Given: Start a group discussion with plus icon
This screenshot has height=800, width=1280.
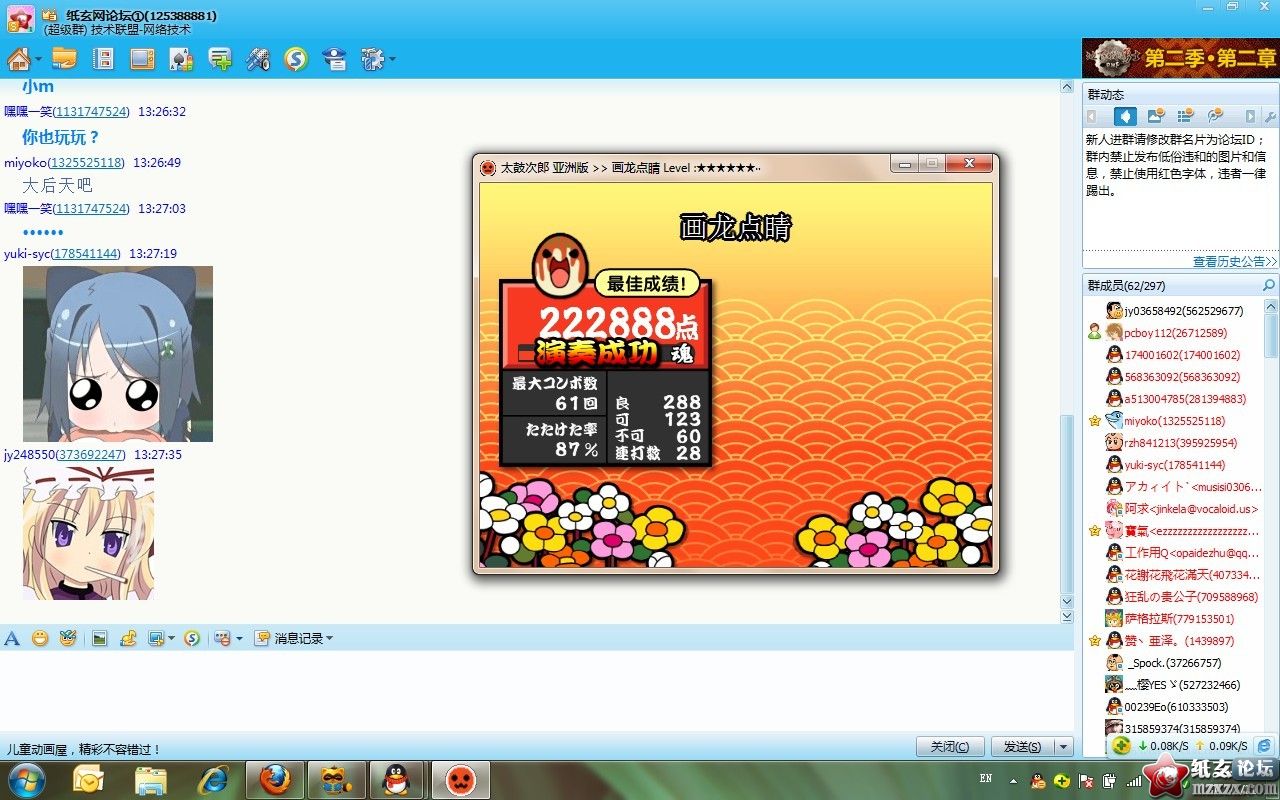Looking at the screenshot, I should 220,59.
